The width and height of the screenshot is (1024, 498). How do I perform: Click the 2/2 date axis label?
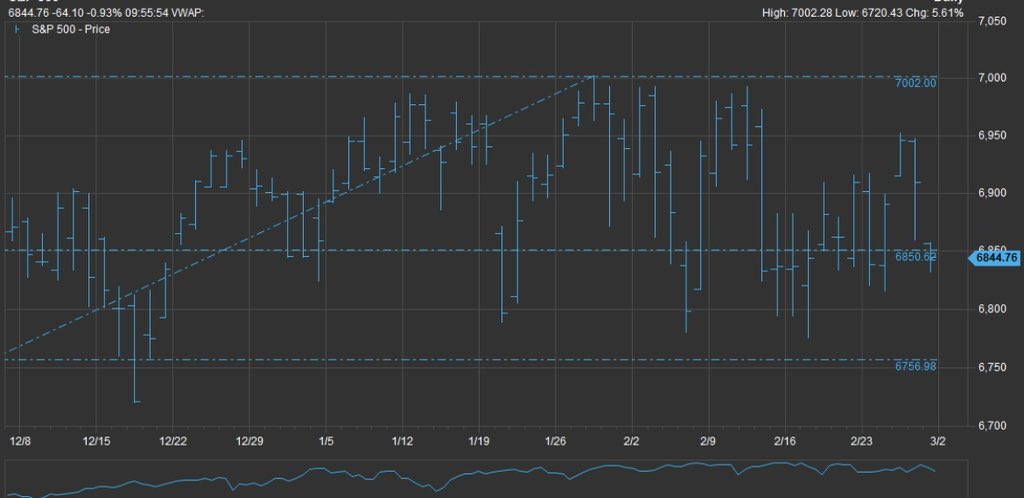[632, 441]
